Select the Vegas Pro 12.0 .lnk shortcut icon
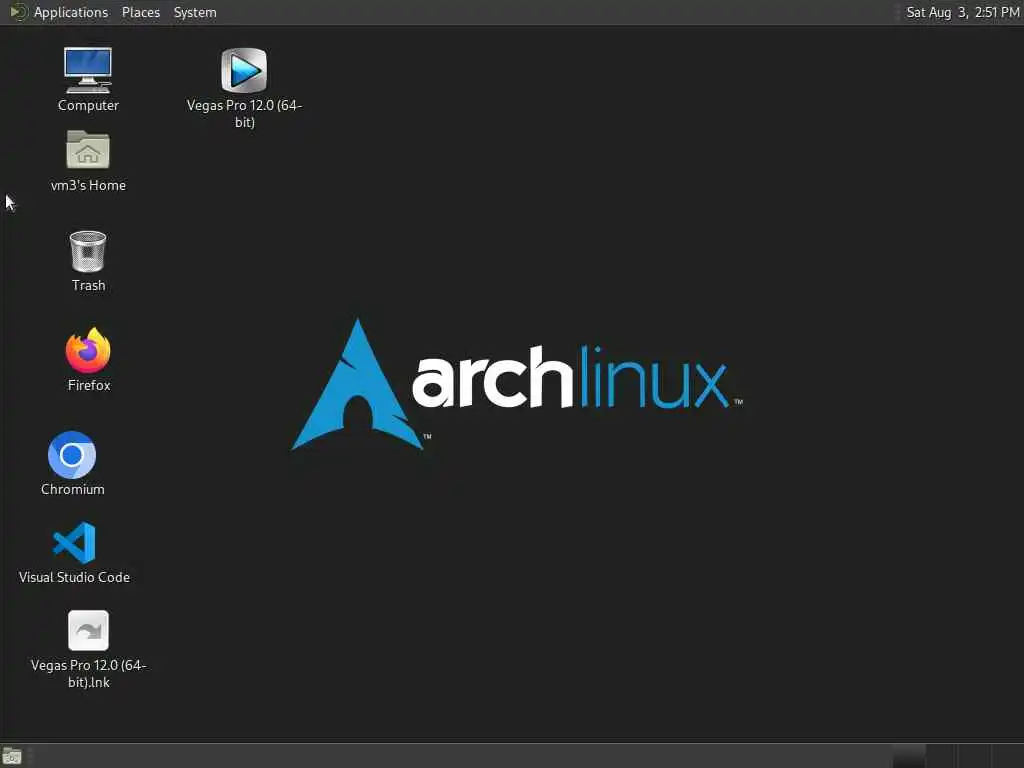The height and width of the screenshot is (768, 1024). click(x=88, y=630)
